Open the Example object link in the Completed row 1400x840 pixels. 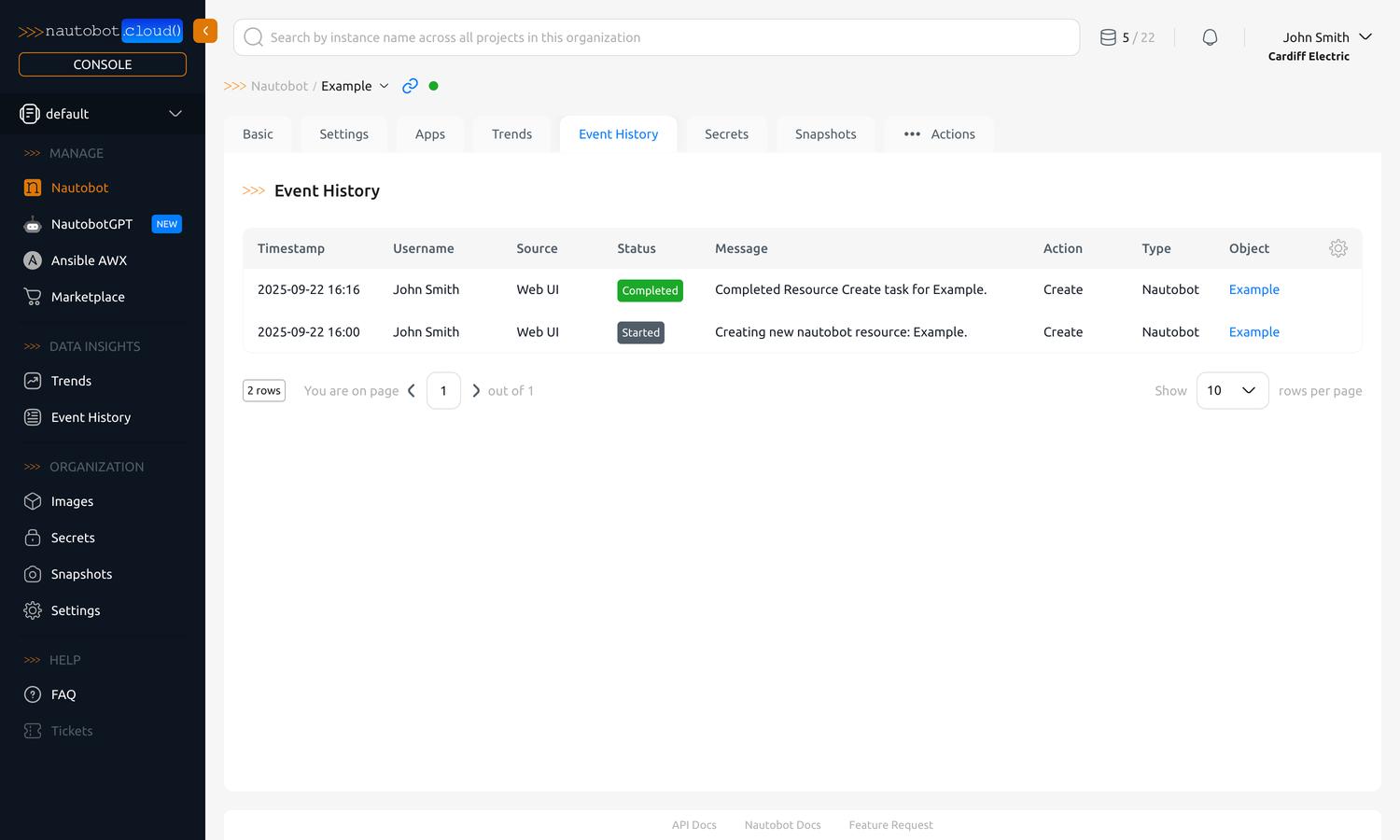pyautogui.click(x=1253, y=289)
